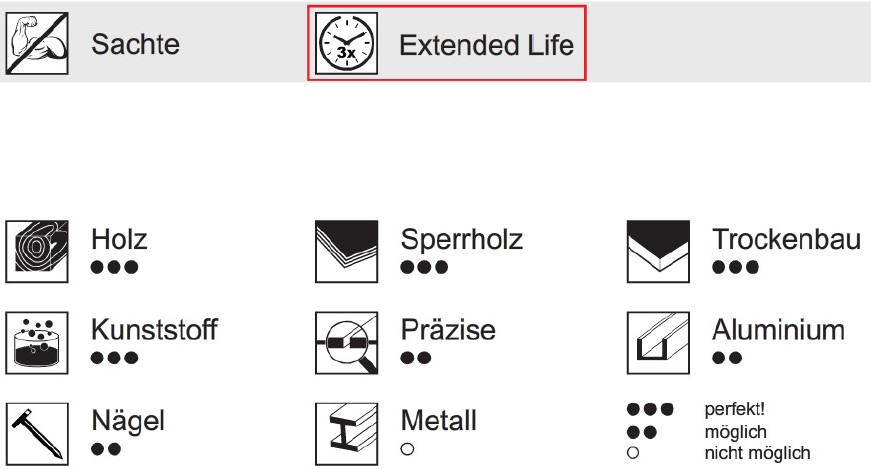The height and width of the screenshot is (469, 871).
Task: Click the Extended Life label
Action: [x=487, y=45]
